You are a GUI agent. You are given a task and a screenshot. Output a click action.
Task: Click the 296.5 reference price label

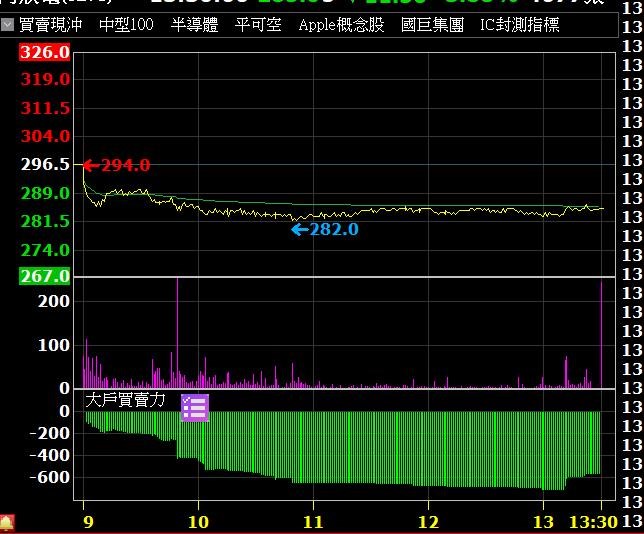[x=45, y=164]
